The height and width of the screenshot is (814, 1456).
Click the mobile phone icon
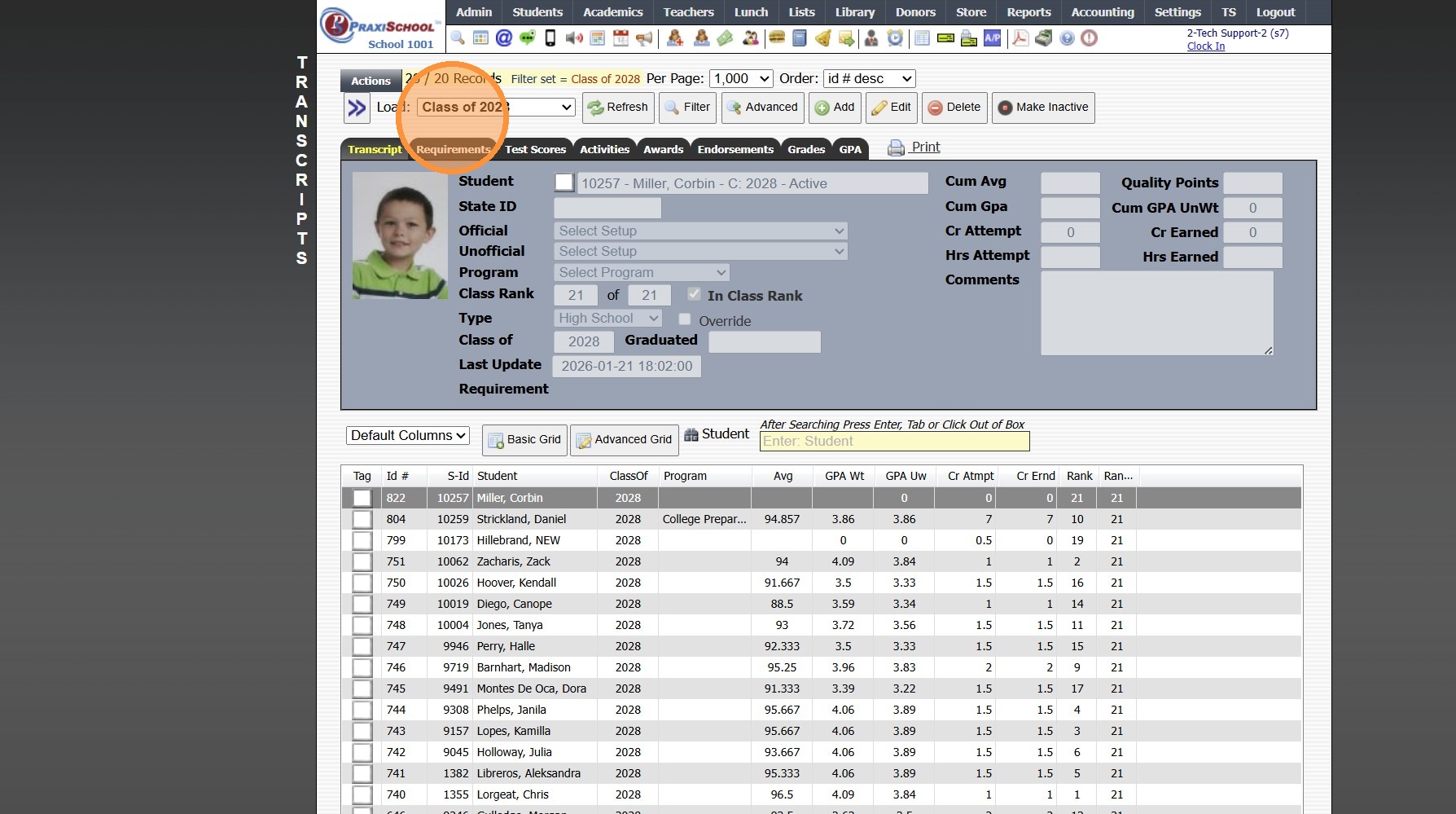coord(550,38)
